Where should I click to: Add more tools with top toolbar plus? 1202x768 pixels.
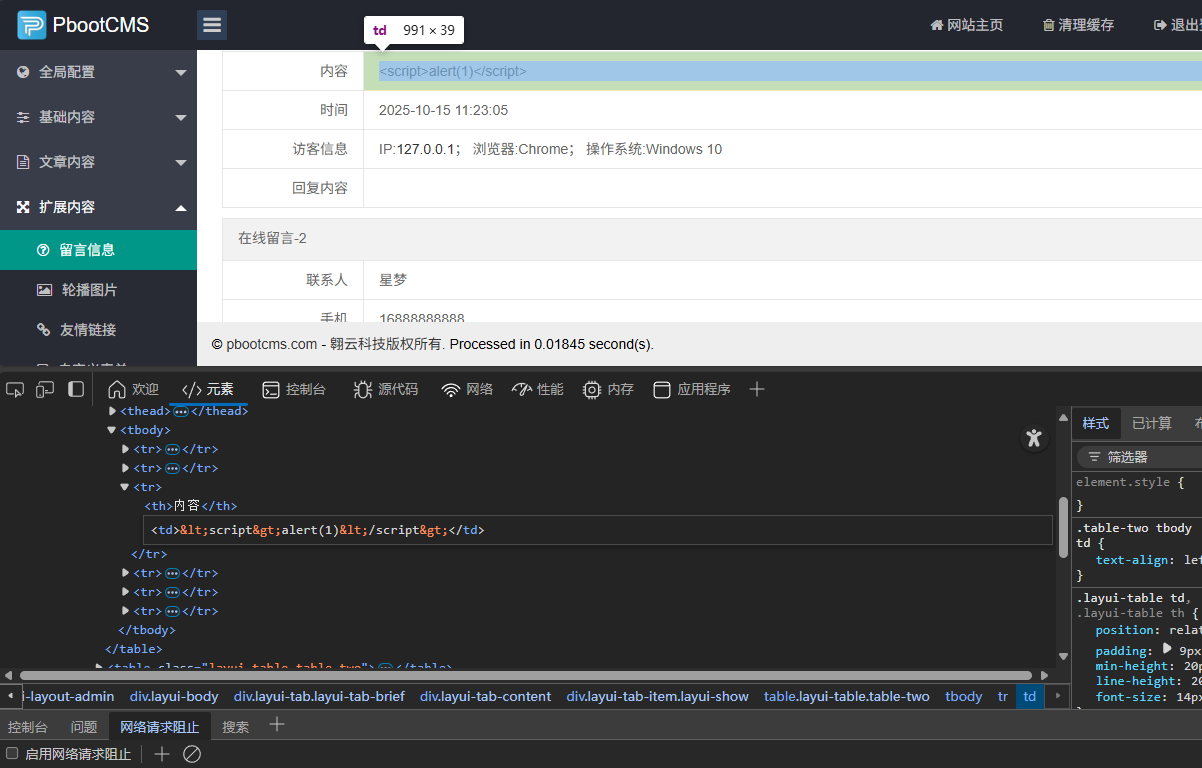tap(757, 389)
